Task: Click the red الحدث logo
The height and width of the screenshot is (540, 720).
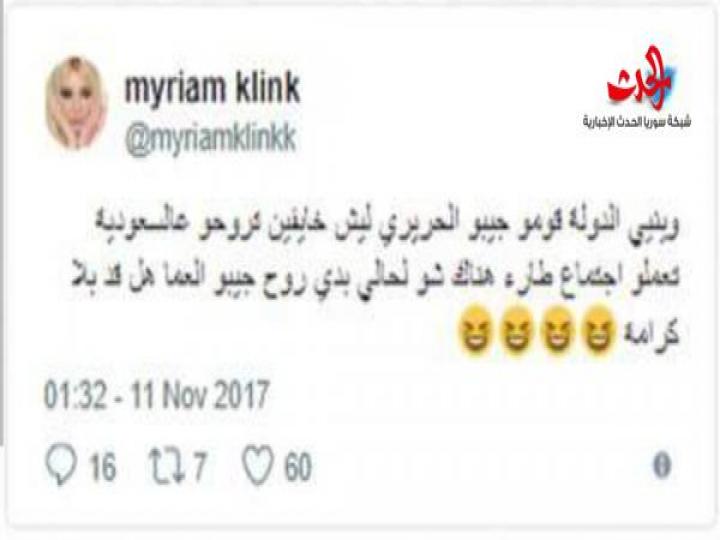Action: coord(641,78)
